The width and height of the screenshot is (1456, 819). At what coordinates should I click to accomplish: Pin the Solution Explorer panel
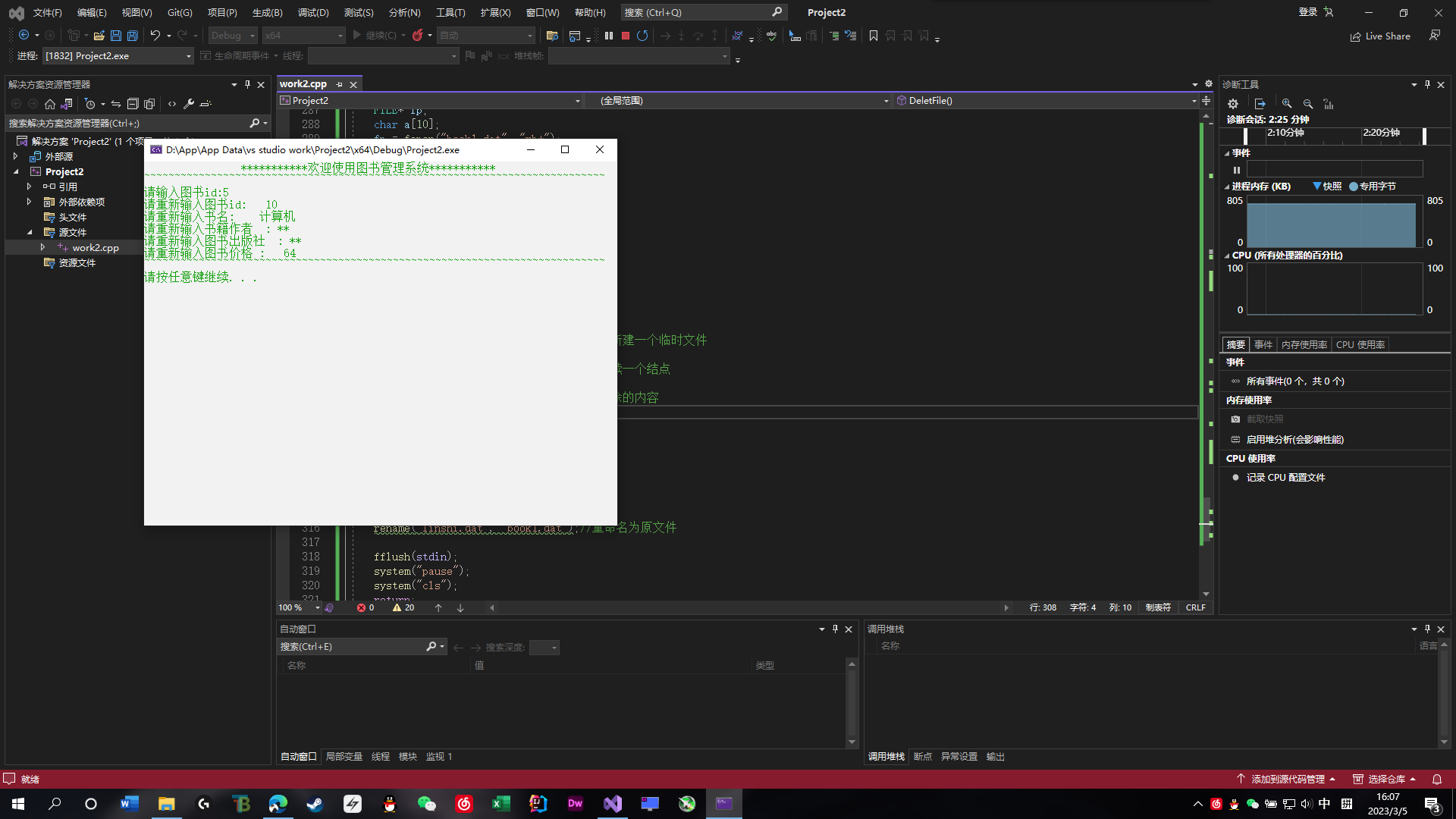click(x=247, y=85)
